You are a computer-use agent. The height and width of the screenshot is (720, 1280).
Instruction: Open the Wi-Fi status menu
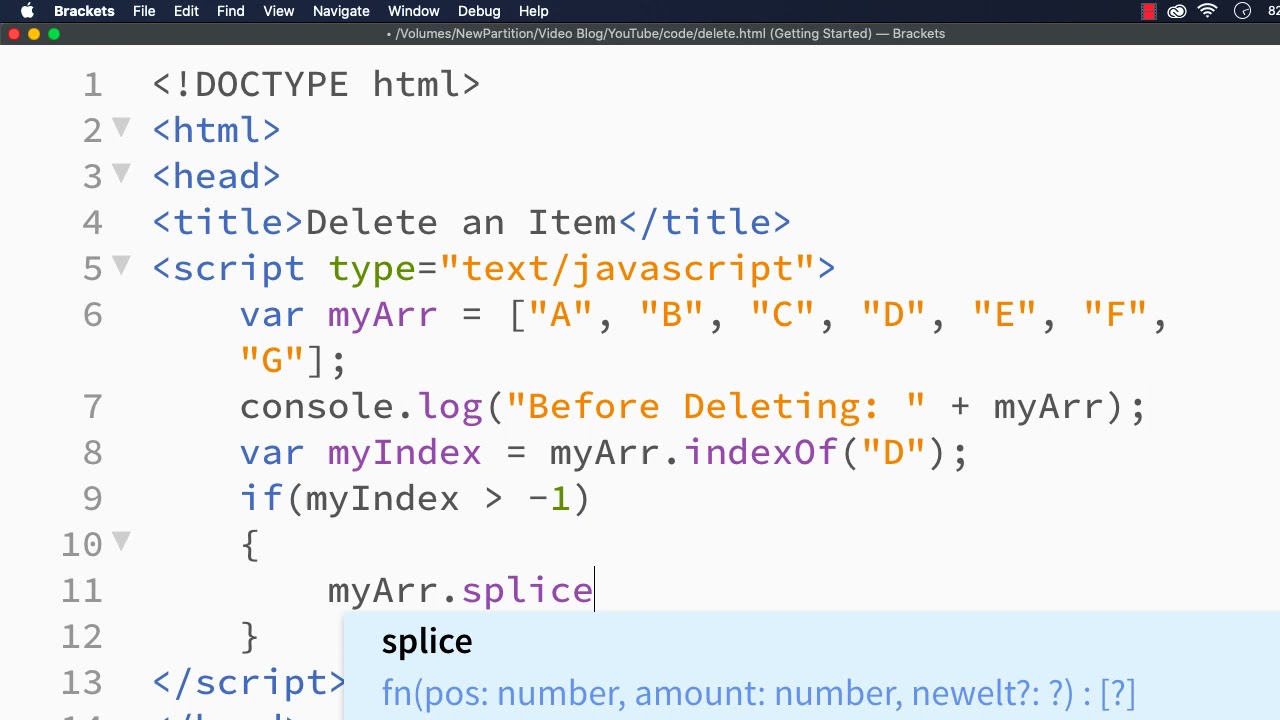(1208, 11)
